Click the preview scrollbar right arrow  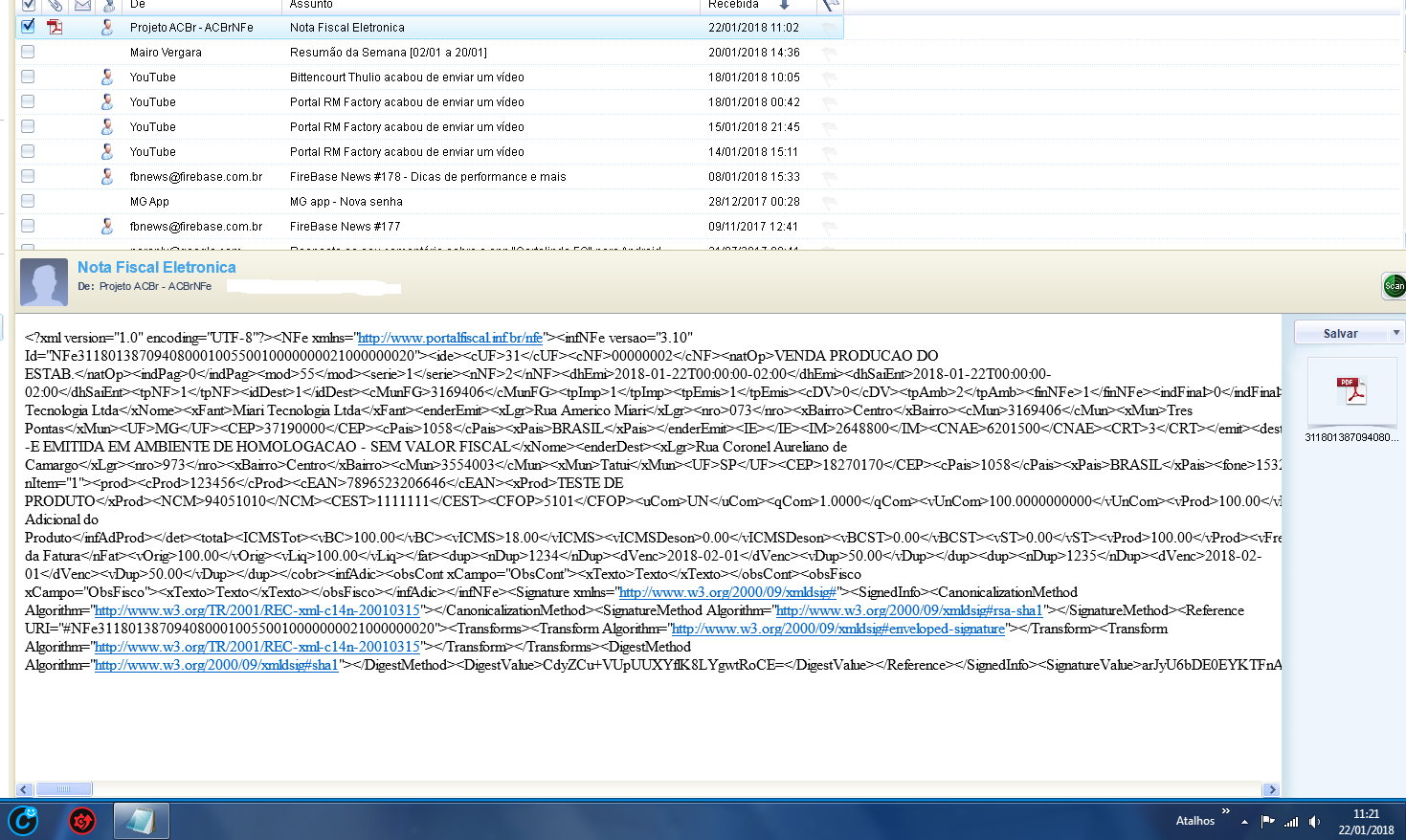tap(1271, 789)
